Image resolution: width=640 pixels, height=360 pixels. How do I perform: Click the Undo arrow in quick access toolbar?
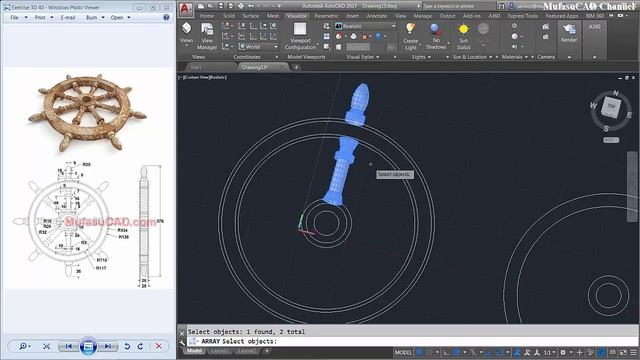251,6
